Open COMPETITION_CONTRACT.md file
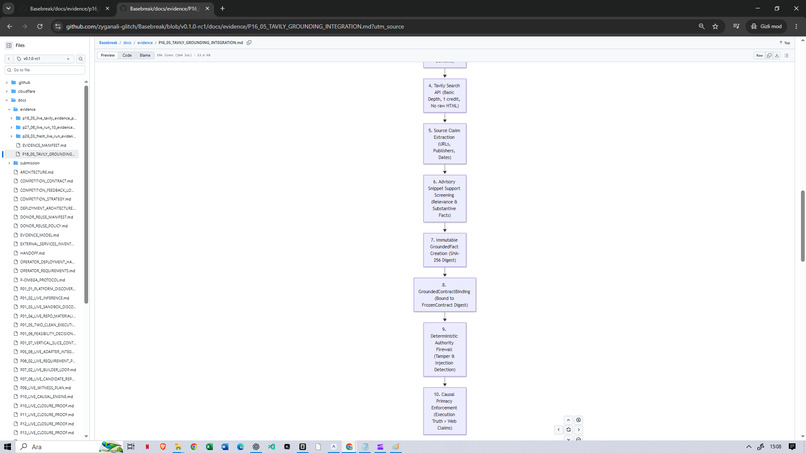Screen dimensions: 806x453 tap(46, 181)
